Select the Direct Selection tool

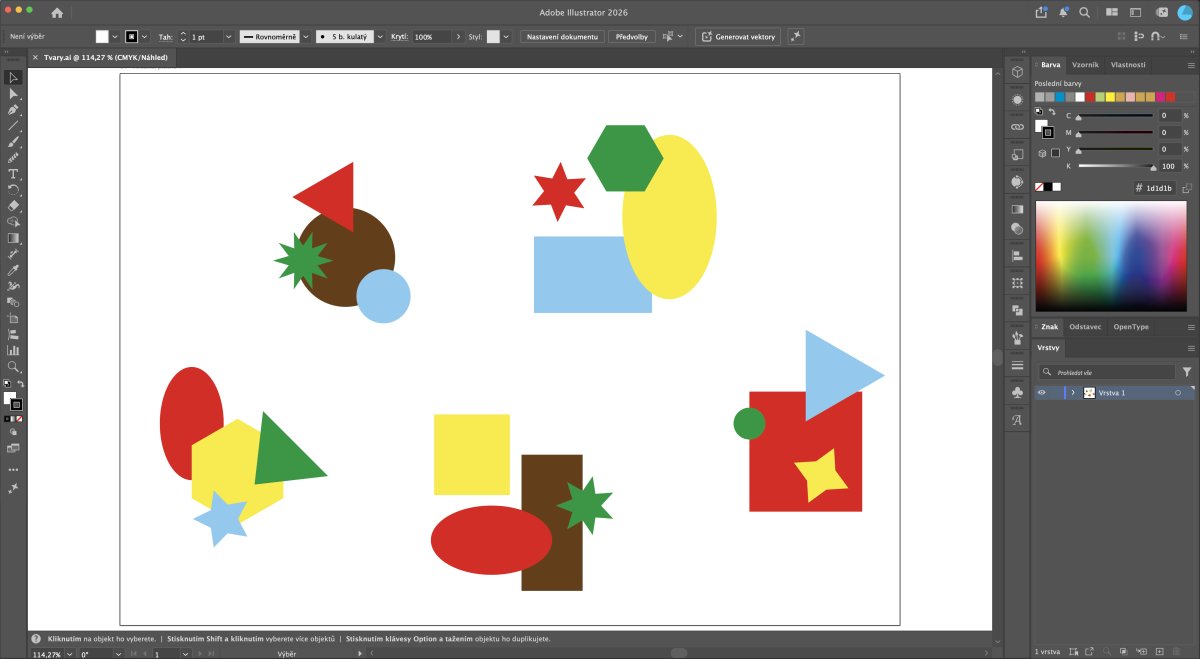pyautogui.click(x=14, y=93)
